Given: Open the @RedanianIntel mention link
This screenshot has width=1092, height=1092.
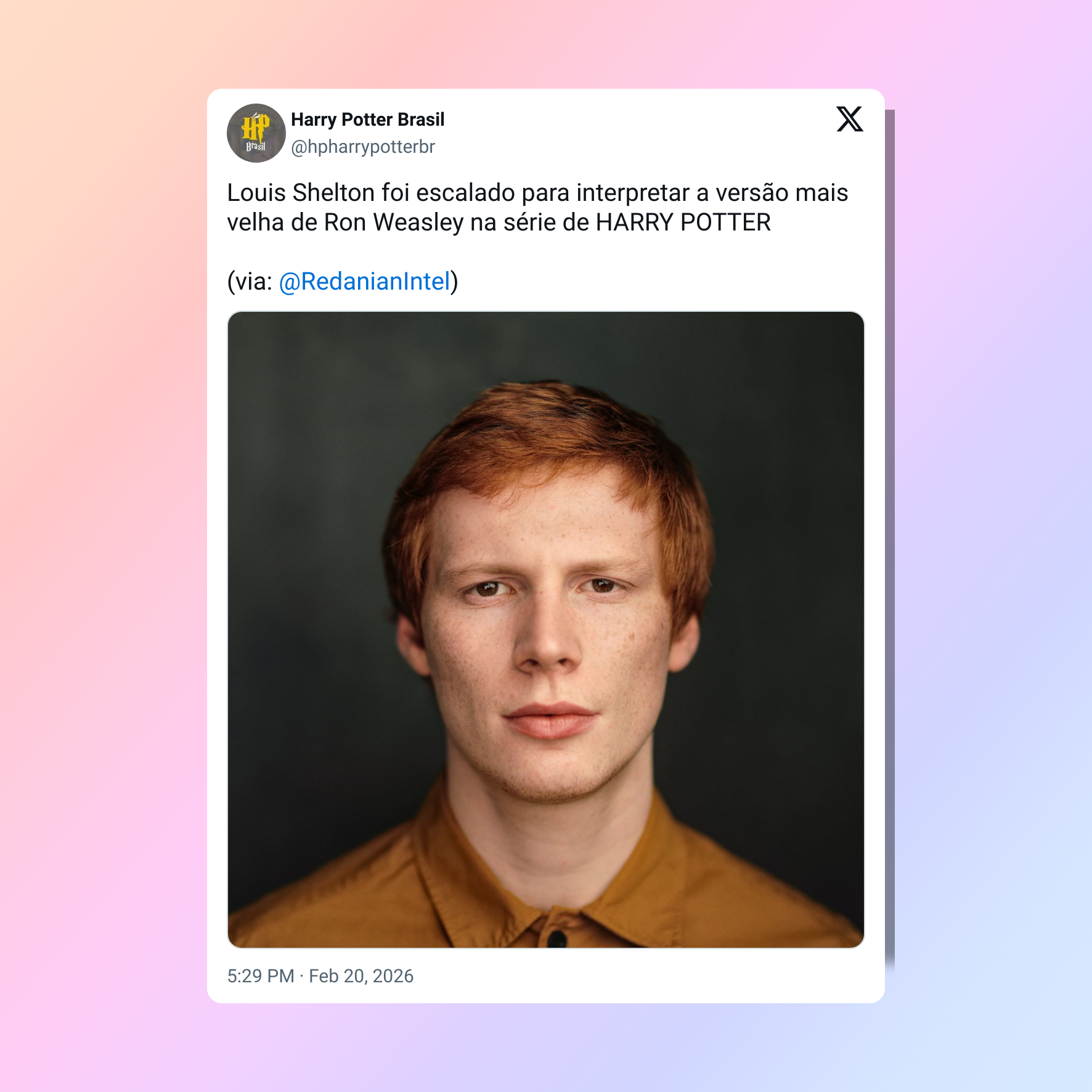Looking at the screenshot, I should [x=365, y=282].
